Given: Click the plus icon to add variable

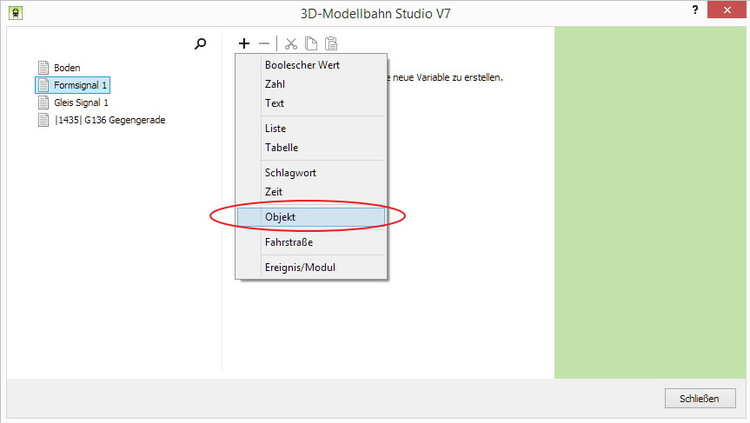Looking at the screenshot, I should 244,44.
